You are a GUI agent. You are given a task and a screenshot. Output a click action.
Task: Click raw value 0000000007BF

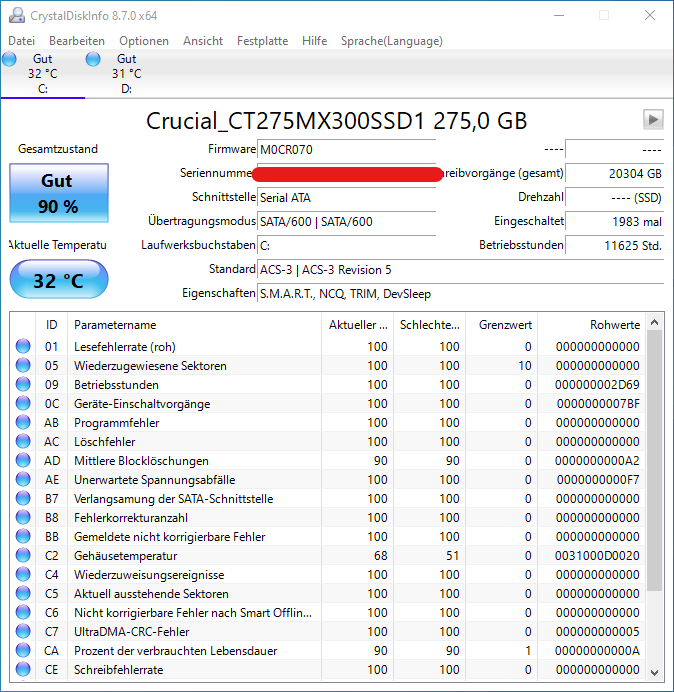click(598, 404)
